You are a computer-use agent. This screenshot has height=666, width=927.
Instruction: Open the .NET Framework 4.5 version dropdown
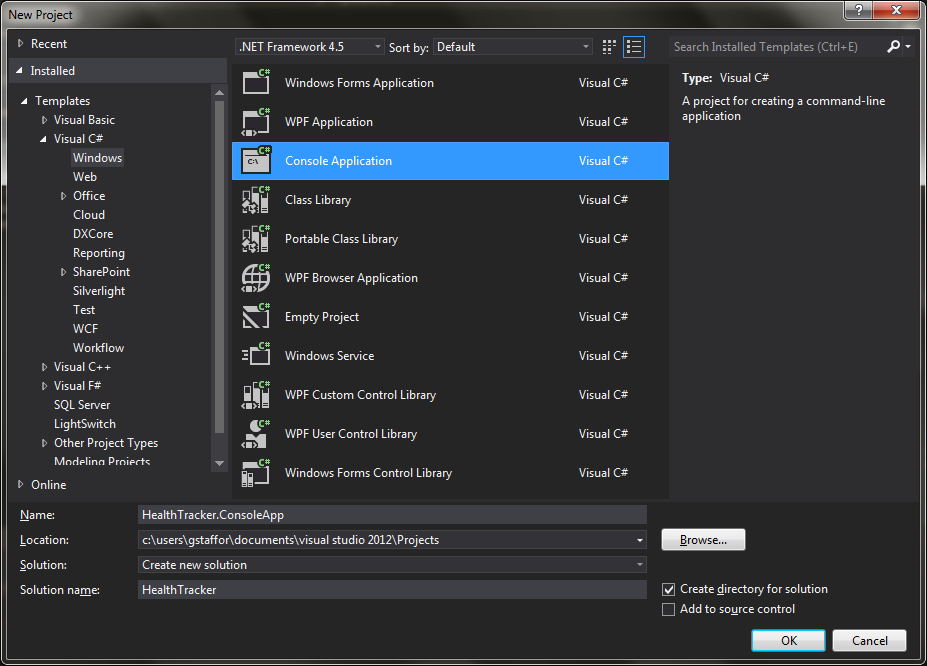point(309,47)
